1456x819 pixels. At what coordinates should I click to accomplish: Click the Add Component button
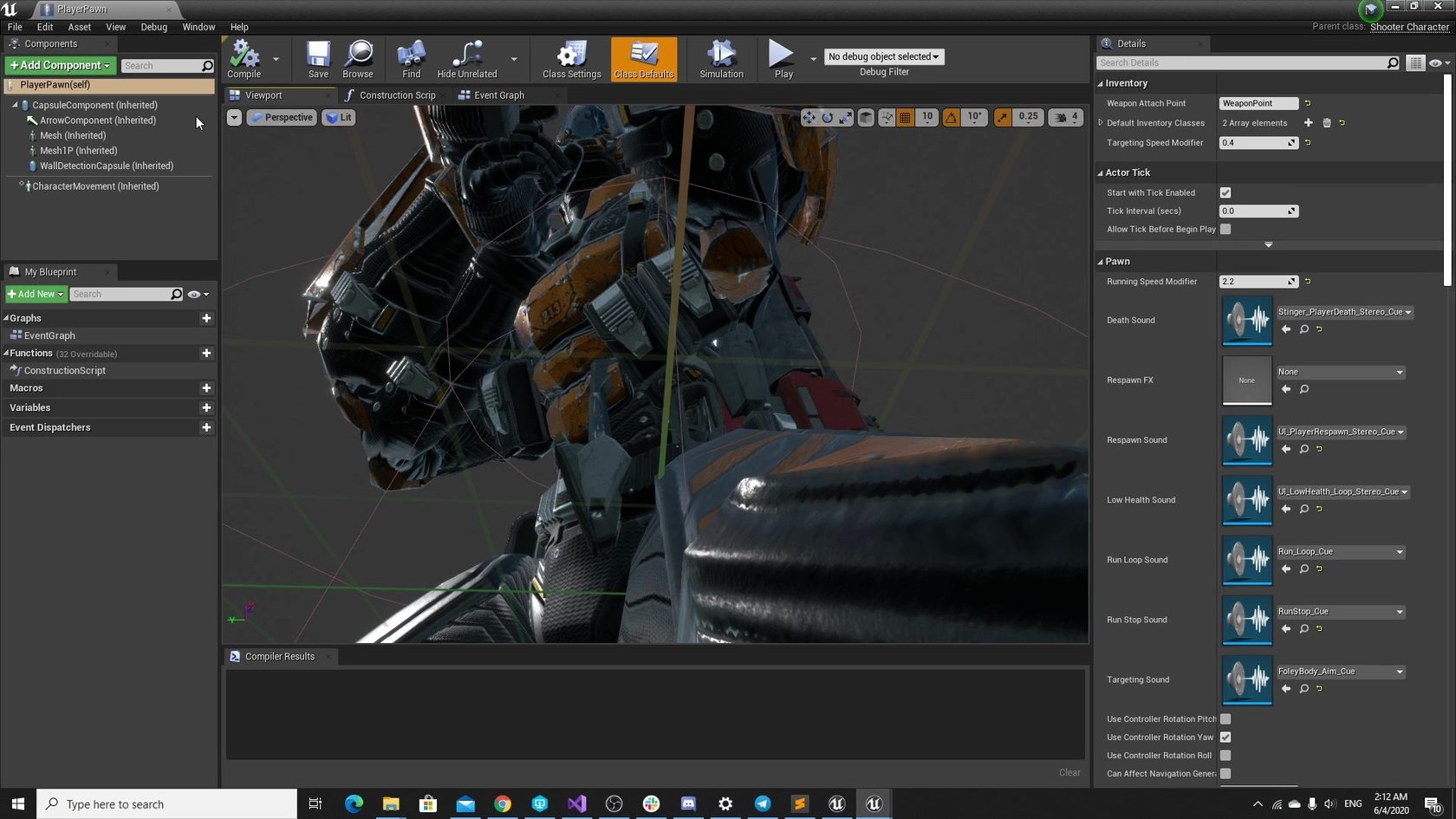point(60,65)
